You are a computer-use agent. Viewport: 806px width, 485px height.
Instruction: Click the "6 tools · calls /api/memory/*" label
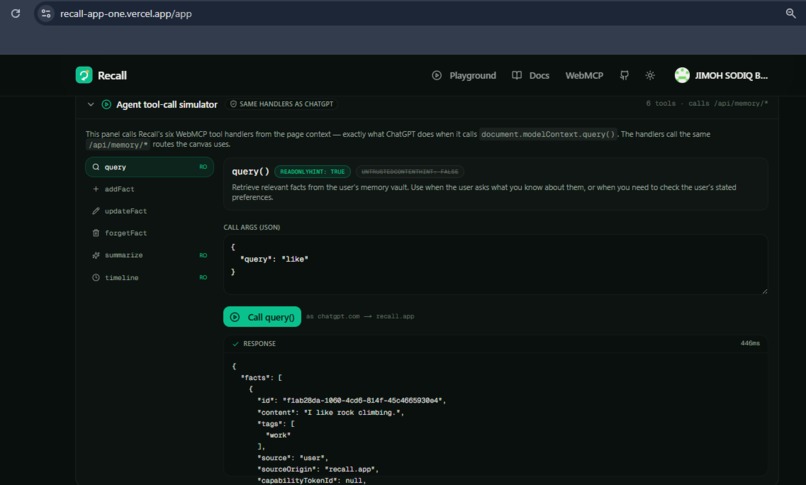(707, 103)
